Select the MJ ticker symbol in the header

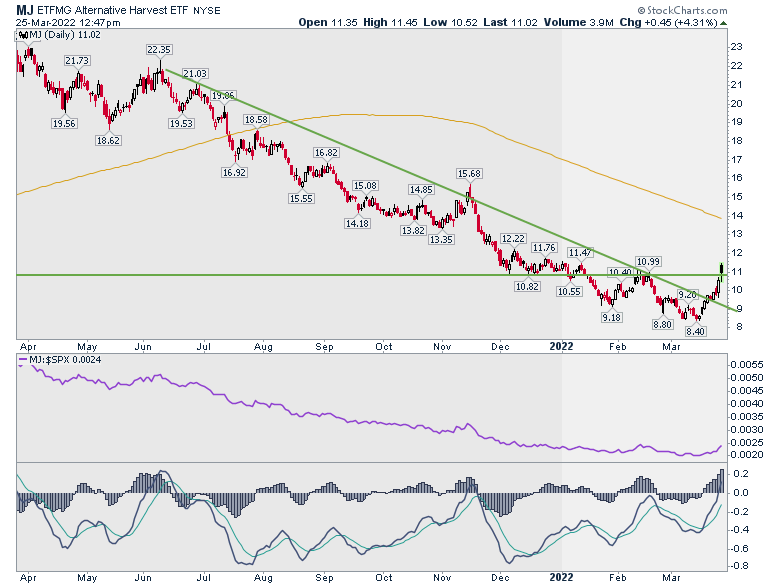click(x=24, y=10)
